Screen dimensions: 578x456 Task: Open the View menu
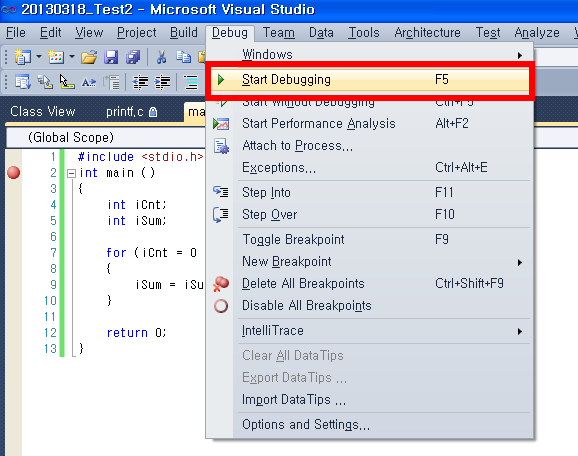(89, 33)
